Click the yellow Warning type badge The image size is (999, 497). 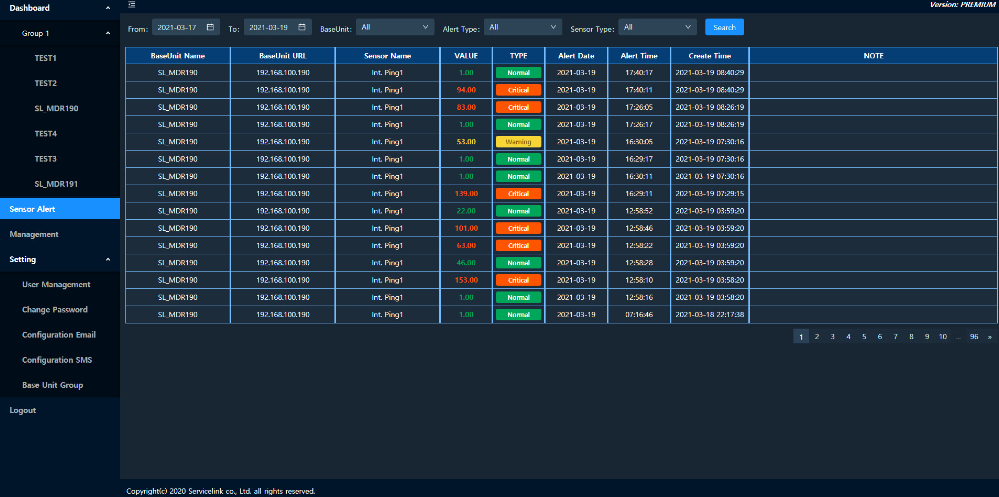[518, 142]
